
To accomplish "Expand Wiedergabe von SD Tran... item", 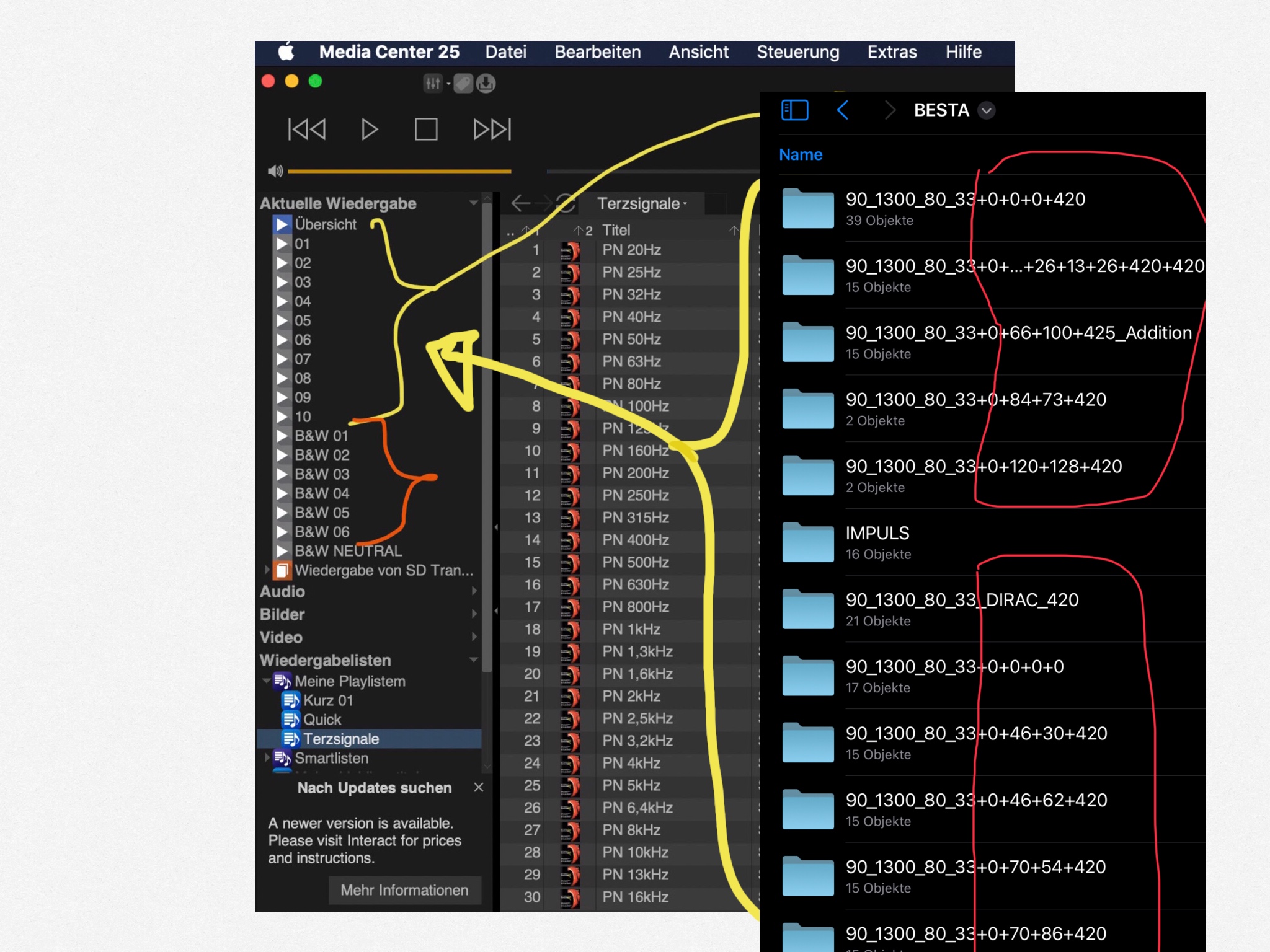I will (x=267, y=570).
